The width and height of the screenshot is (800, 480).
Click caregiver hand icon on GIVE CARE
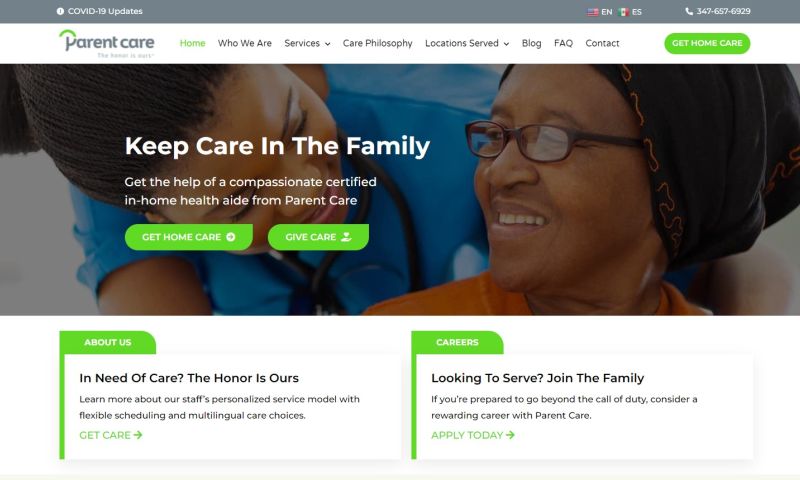pos(346,237)
